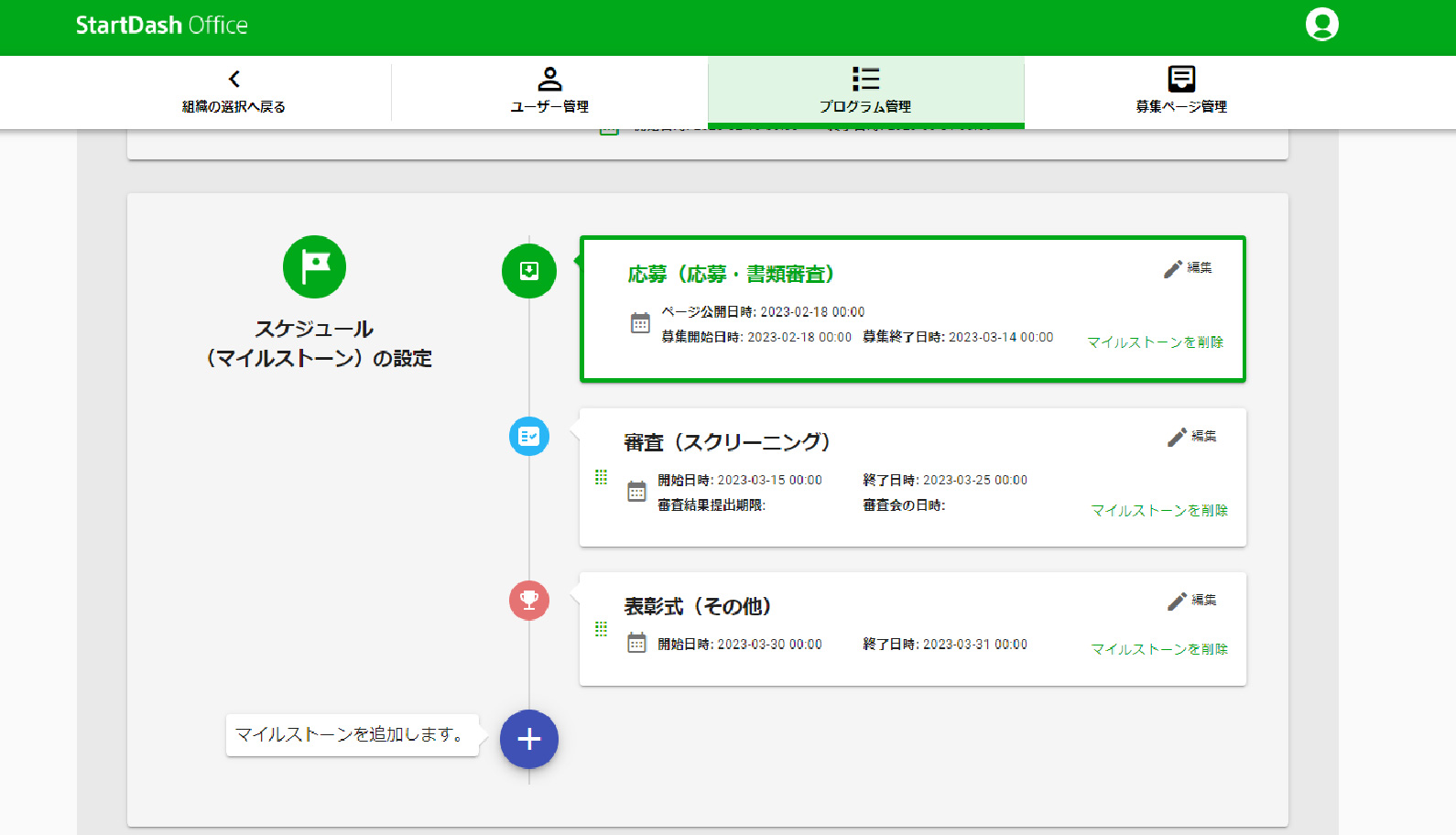
Task: Click the StartDash Office logo
Action: point(162,26)
